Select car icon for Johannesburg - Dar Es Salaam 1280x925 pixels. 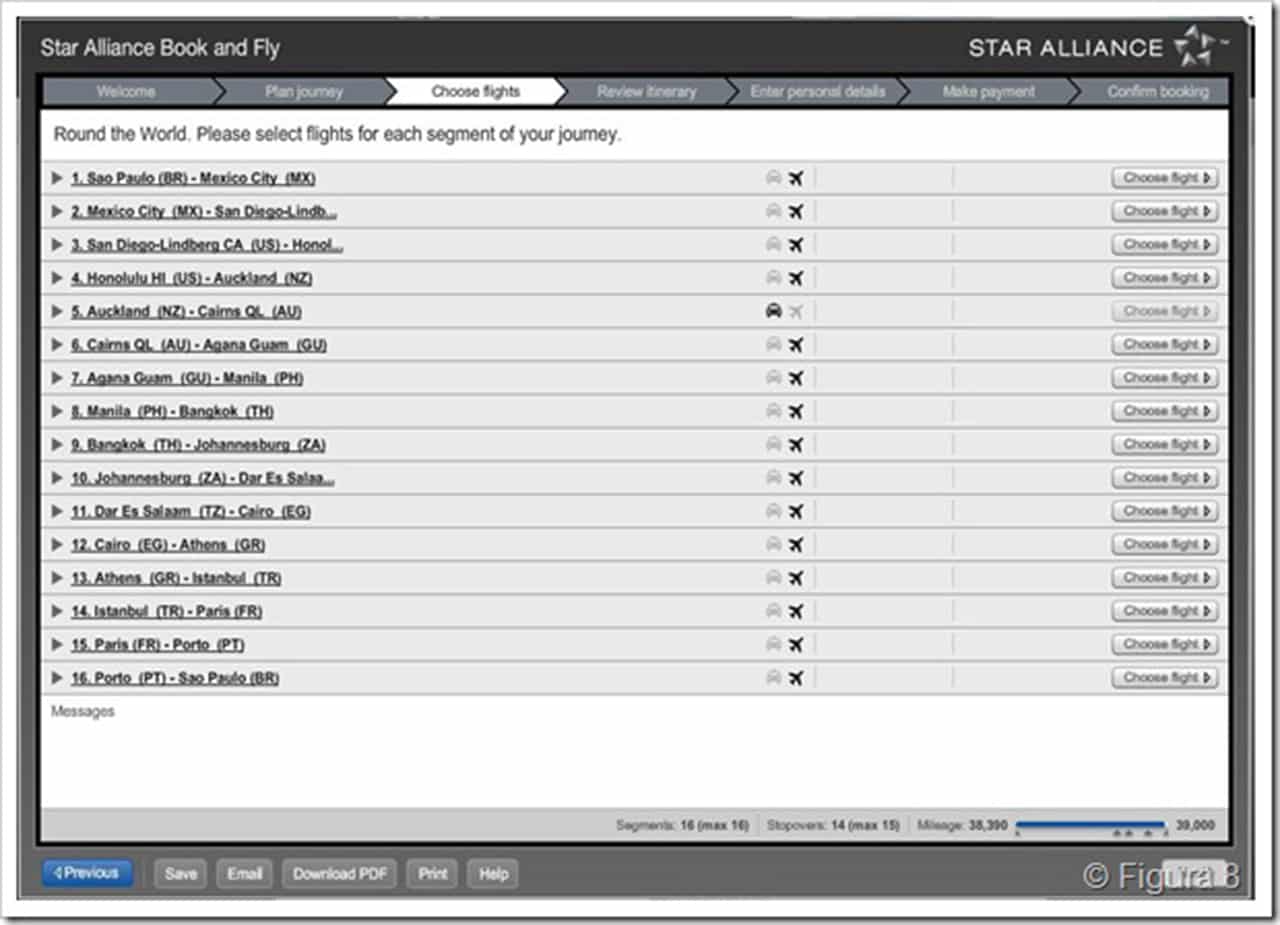pos(773,478)
